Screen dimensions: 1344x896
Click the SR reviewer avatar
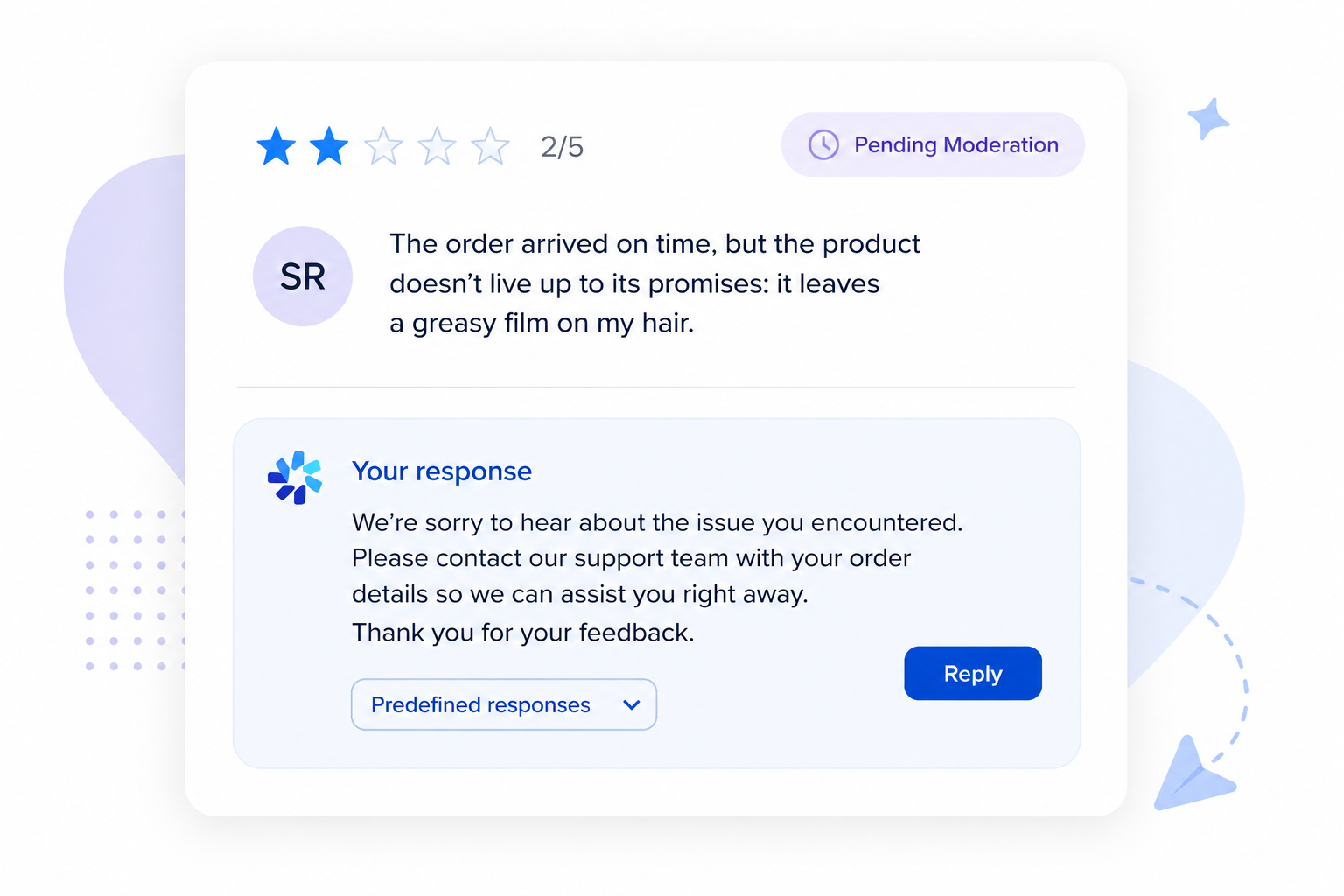tap(303, 276)
